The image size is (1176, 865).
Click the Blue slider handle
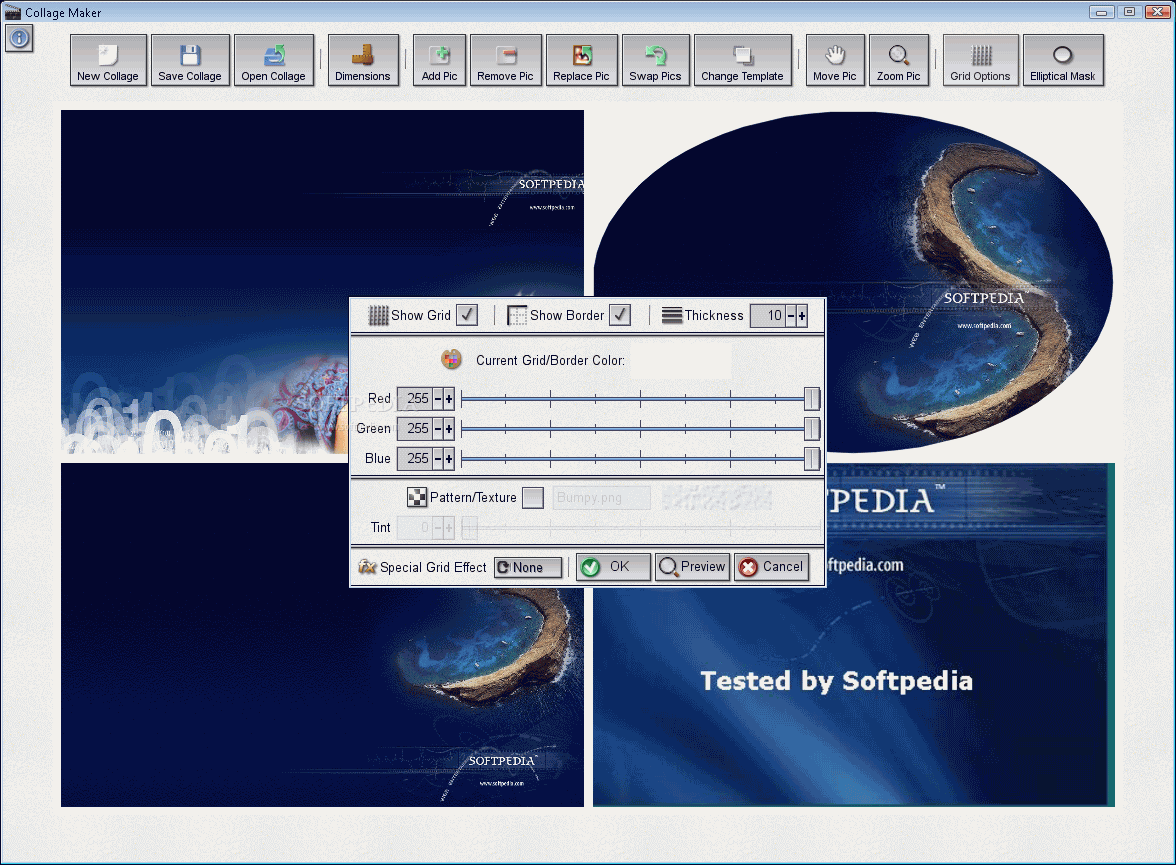tap(812, 458)
